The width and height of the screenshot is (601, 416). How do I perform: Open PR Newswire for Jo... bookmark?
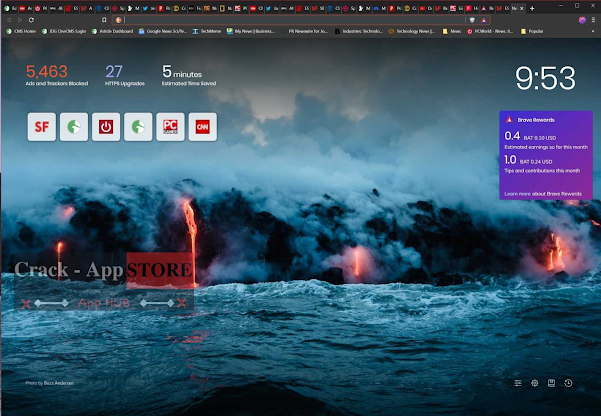305,31
